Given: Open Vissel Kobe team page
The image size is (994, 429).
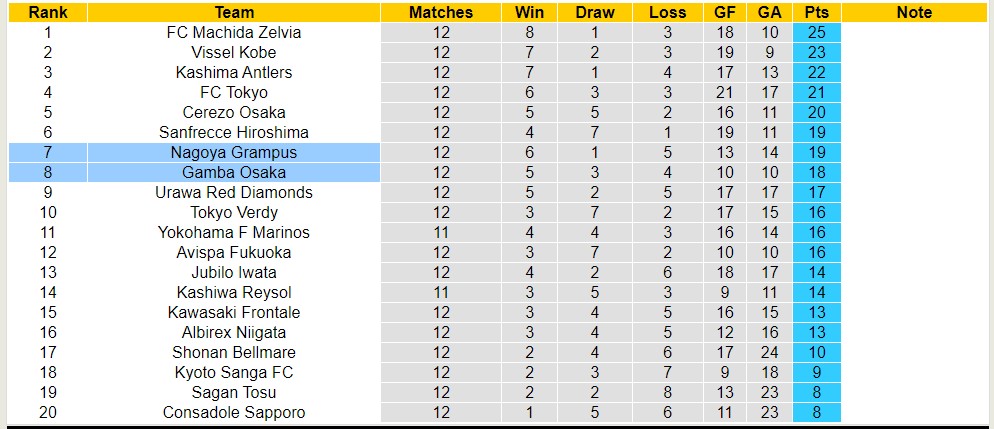Looking at the screenshot, I should point(234,52).
